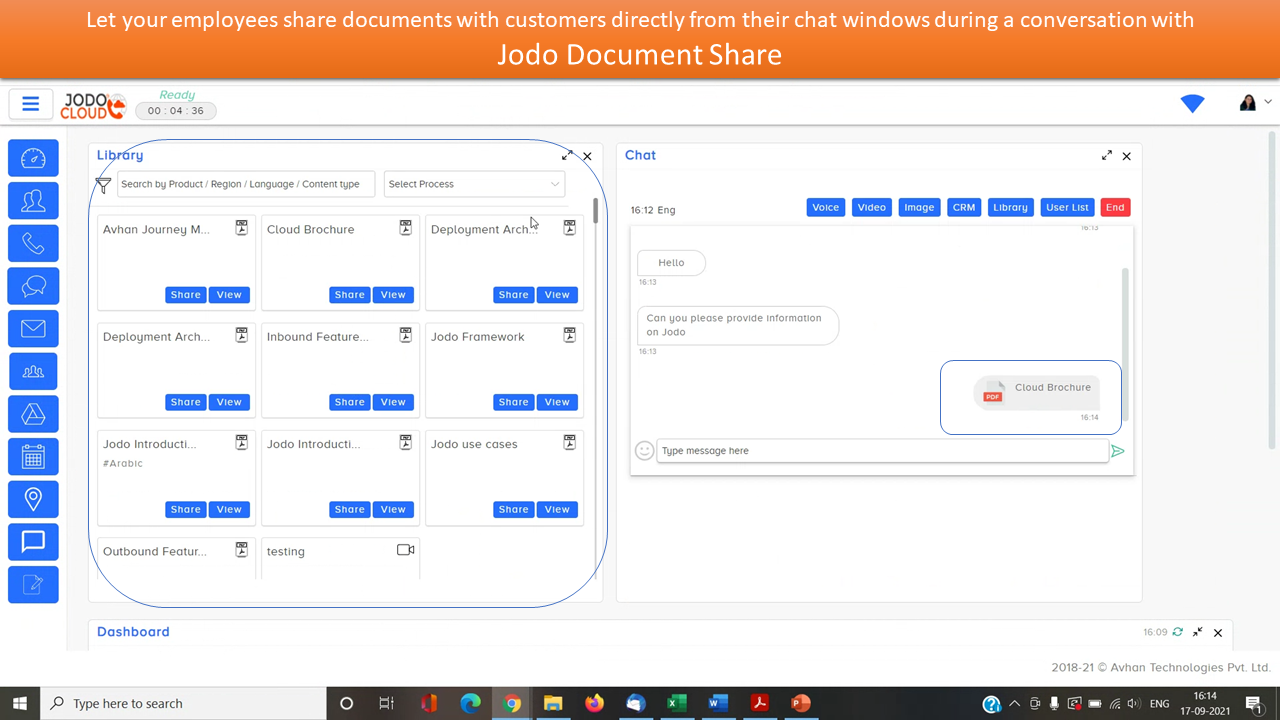The image size is (1280, 720).
Task: Toggle the hamburger menu button
Action: tap(30, 104)
